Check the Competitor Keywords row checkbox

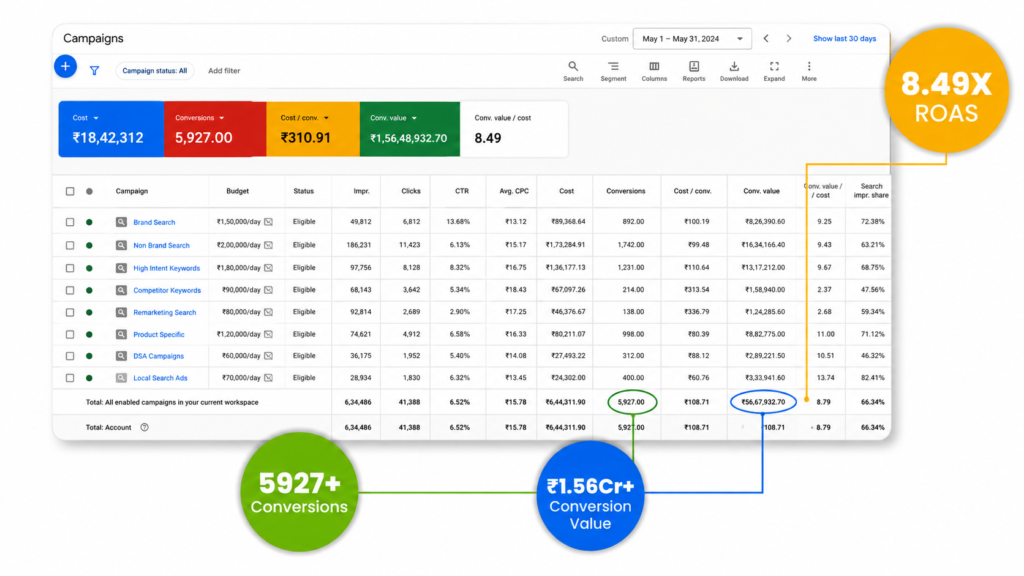pyautogui.click(x=70, y=290)
